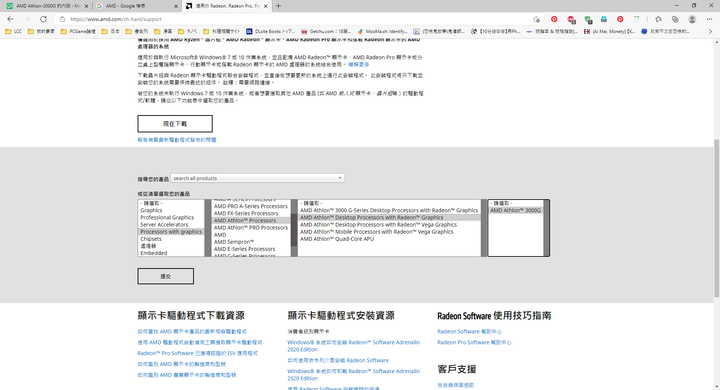Open Radeon™ Pro Software ISV applications link
The height and width of the screenshot is (390, 720).
(197, 353)
